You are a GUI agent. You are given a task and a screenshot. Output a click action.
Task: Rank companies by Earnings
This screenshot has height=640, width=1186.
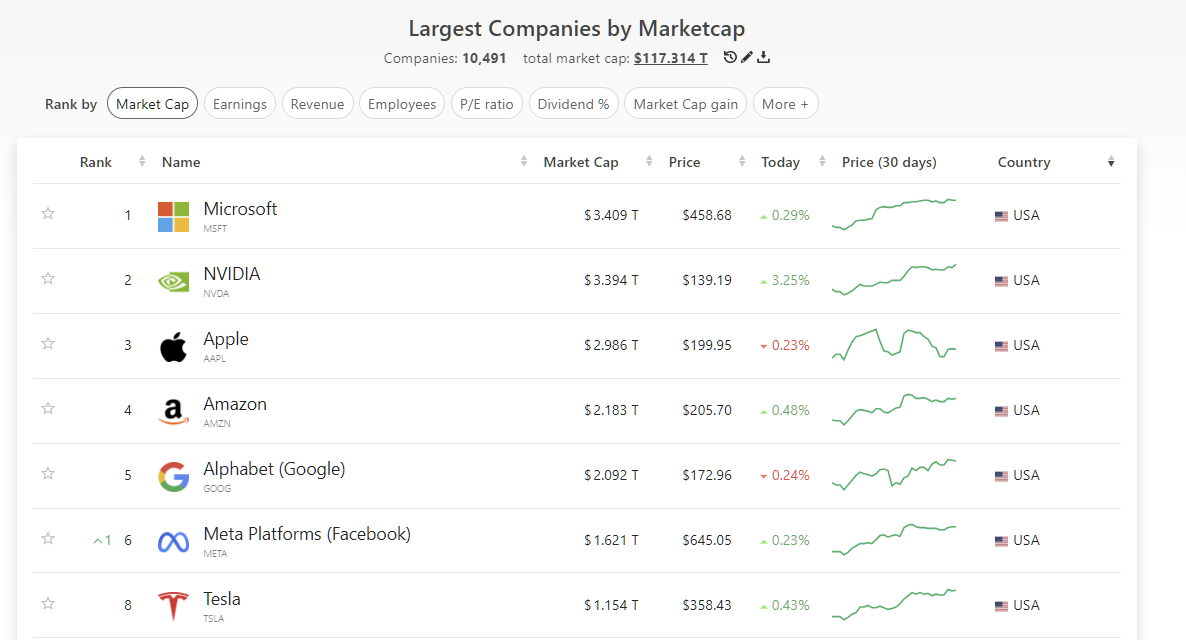tap(240, 104)
